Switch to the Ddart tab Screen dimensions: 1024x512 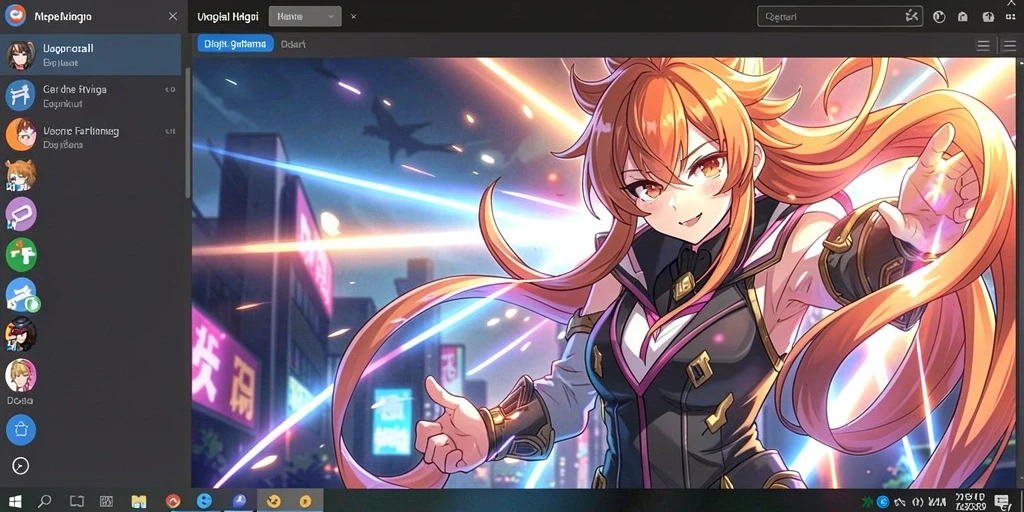point(293,44)
